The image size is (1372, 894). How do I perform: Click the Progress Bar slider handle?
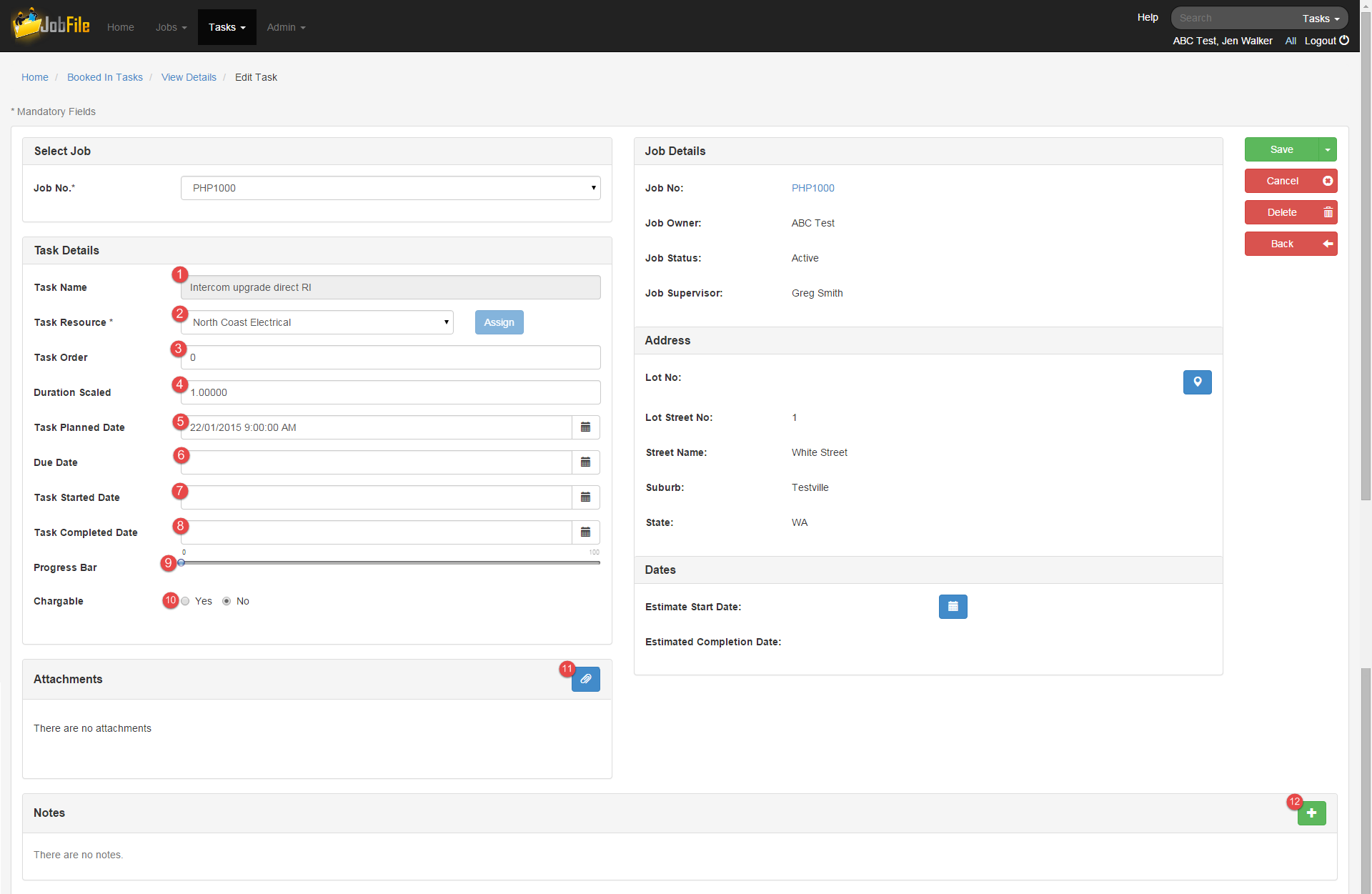coord(182,563)
